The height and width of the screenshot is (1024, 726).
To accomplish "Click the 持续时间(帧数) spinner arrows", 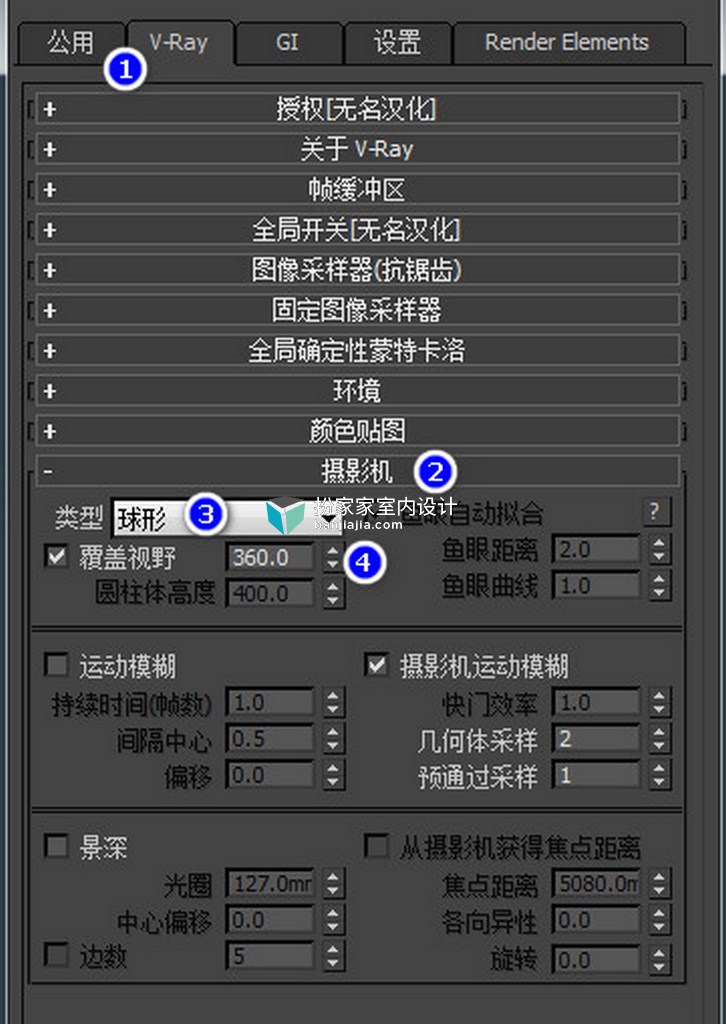I will pos(334,703).
